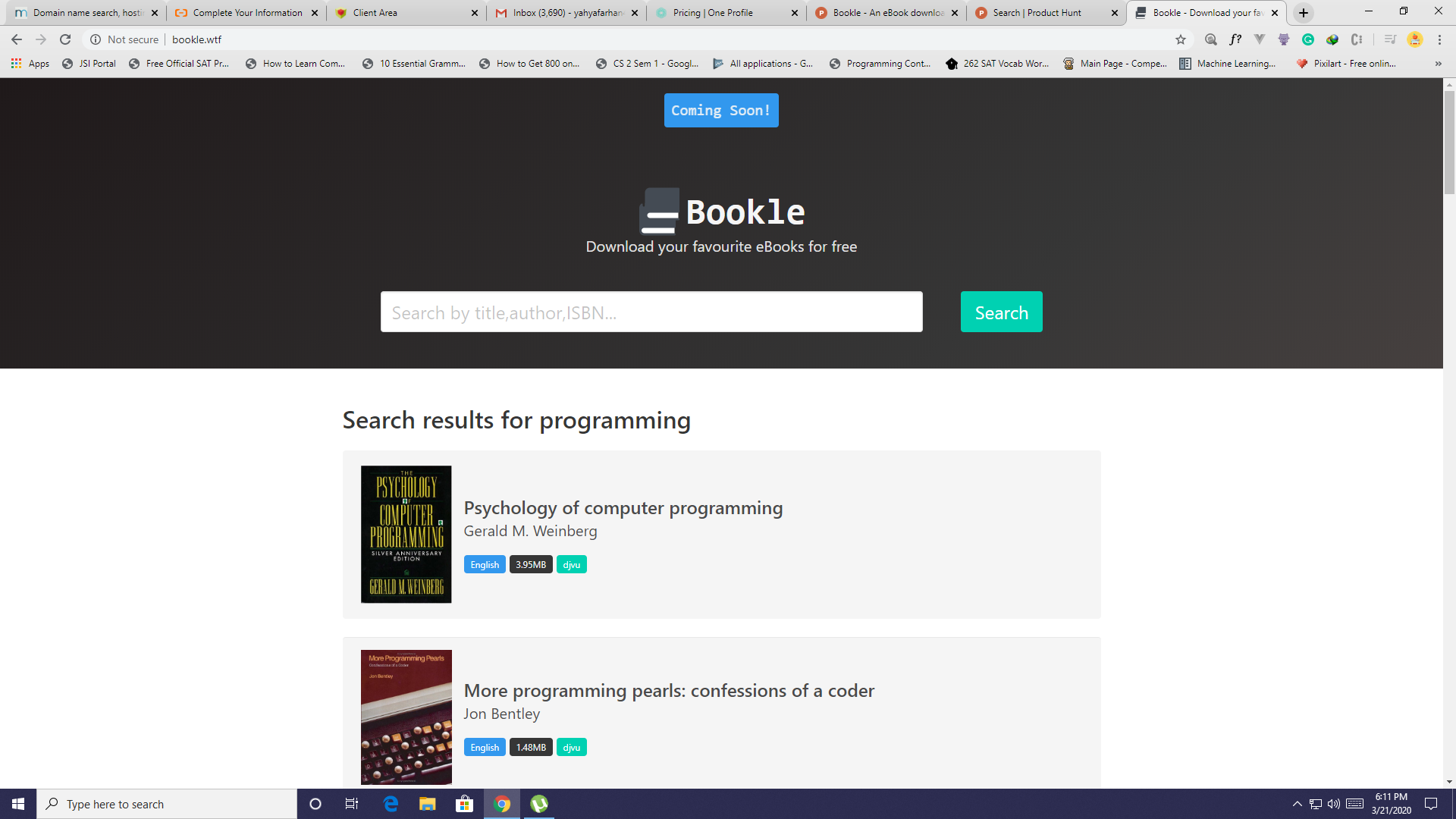1456x819 pixels.
Task: Click the Coming Soon! button
Action: coord(720,111)
